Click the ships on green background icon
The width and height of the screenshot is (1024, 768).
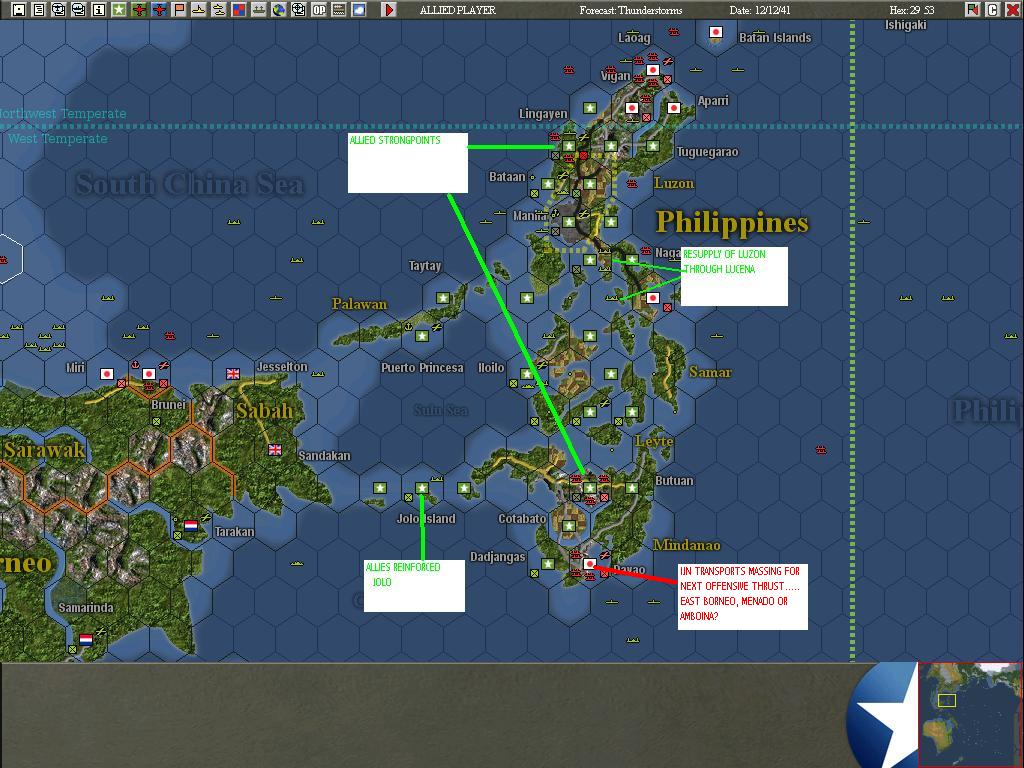[x=259, y=10]
